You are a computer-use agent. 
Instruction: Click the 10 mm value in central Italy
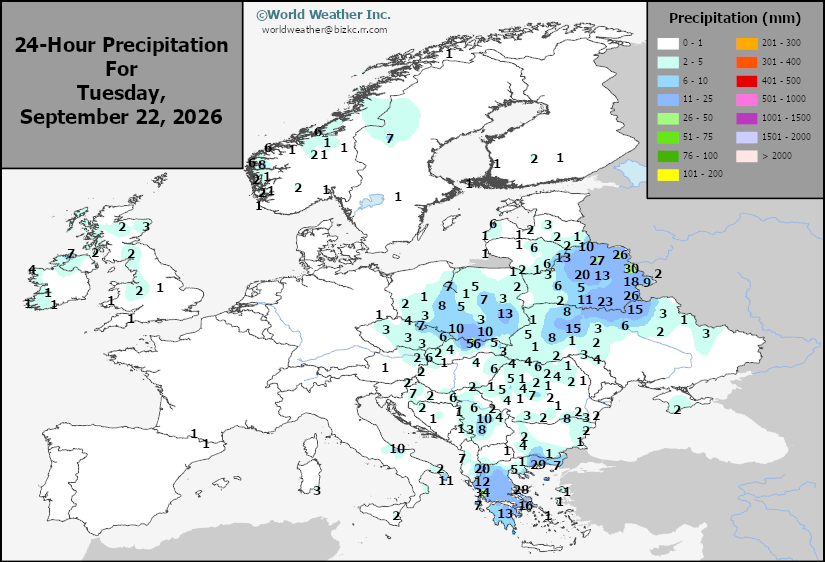coord(397,449)
